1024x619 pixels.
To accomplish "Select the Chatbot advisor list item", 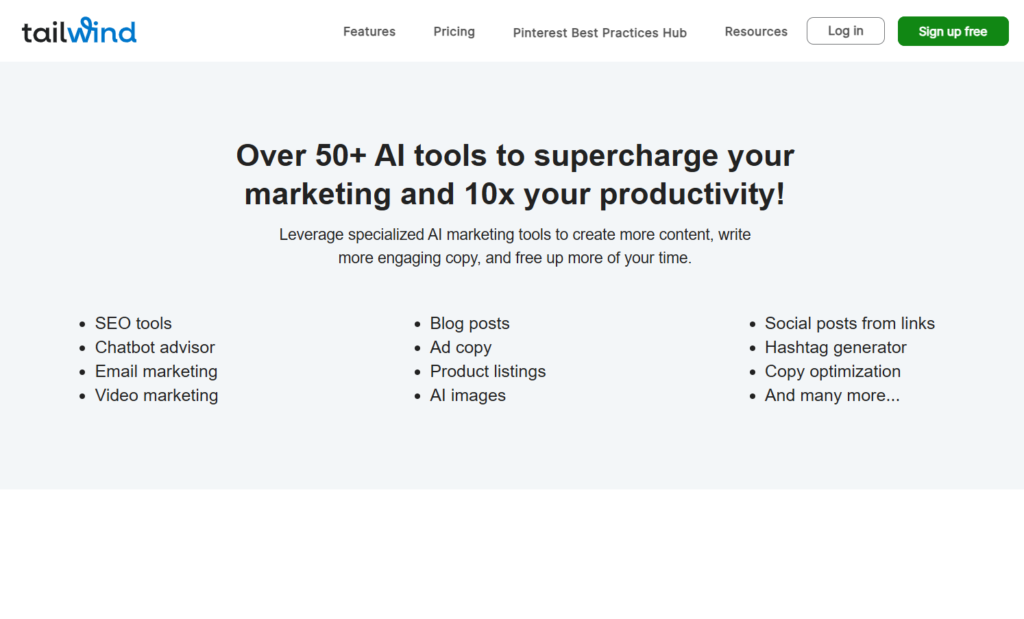I will [x=155, y=347].
